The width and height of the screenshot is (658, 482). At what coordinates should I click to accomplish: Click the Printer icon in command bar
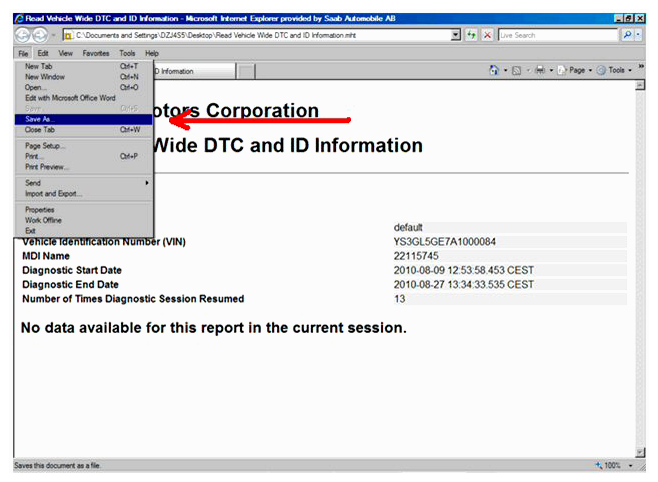click(540, 70)
